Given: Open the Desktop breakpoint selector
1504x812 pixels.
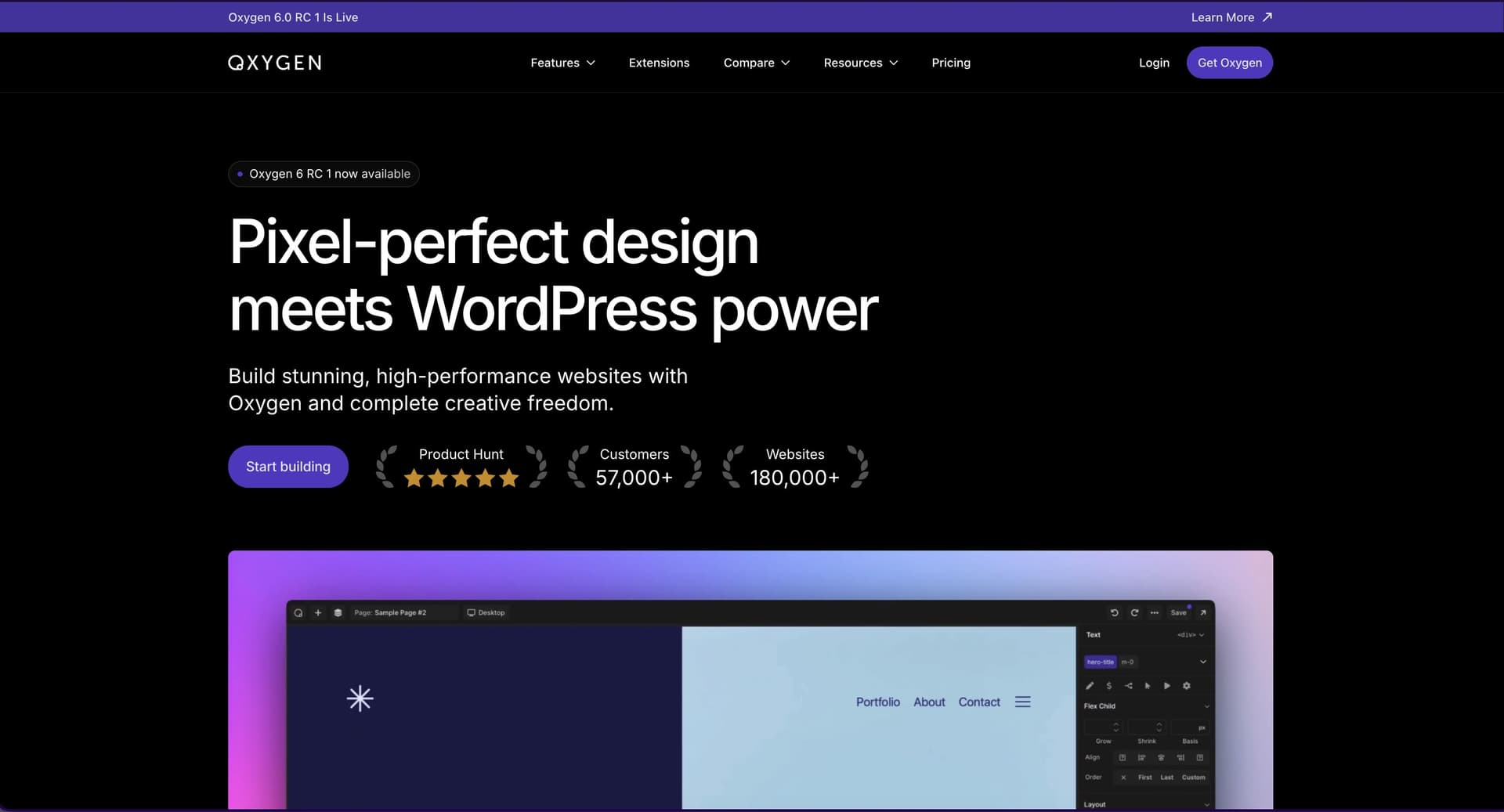Looking at the screenshot, I should coord(486,613).
